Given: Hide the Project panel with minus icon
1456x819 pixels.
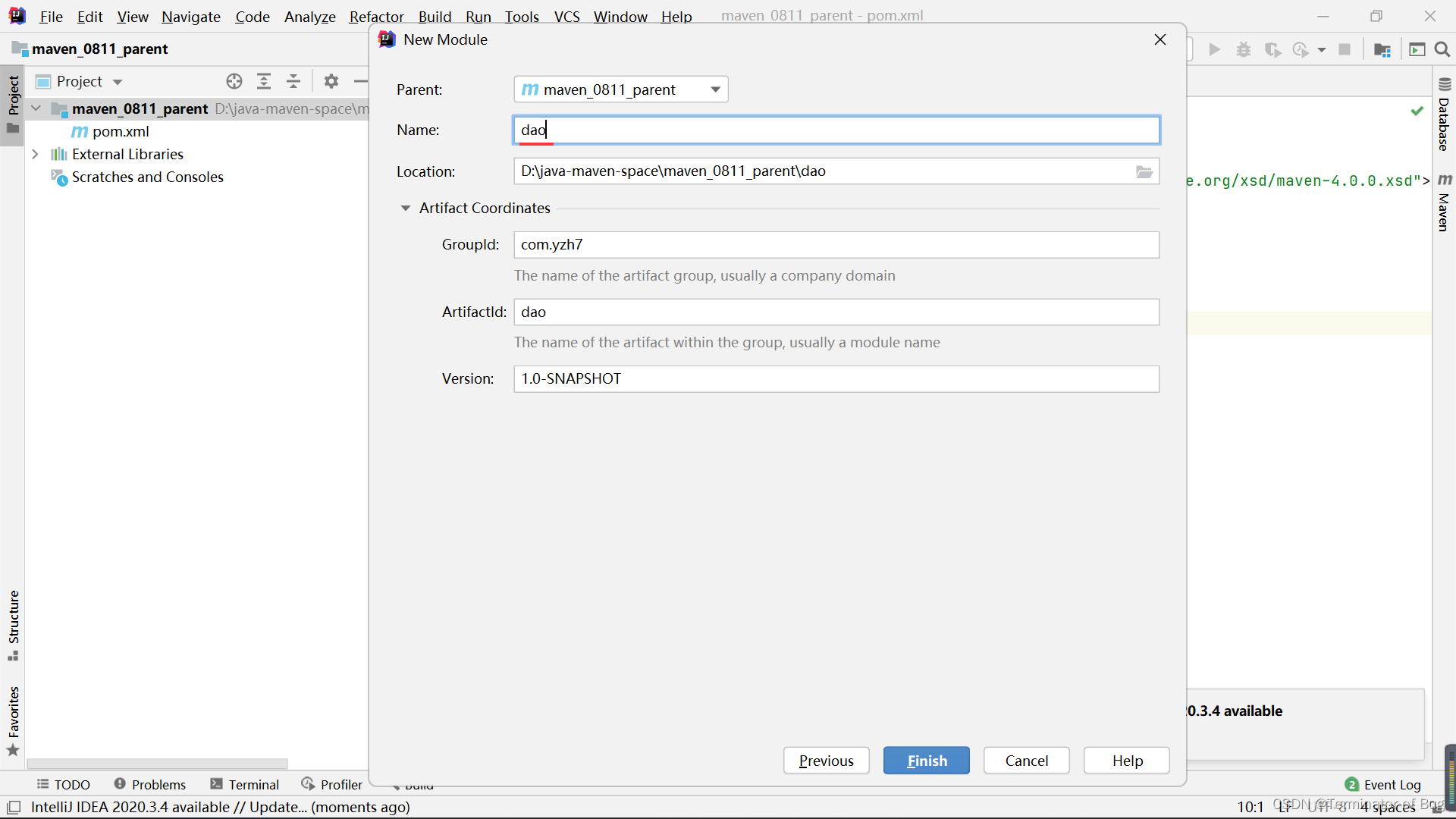Looking at the screenshot, I should [361, 81].
